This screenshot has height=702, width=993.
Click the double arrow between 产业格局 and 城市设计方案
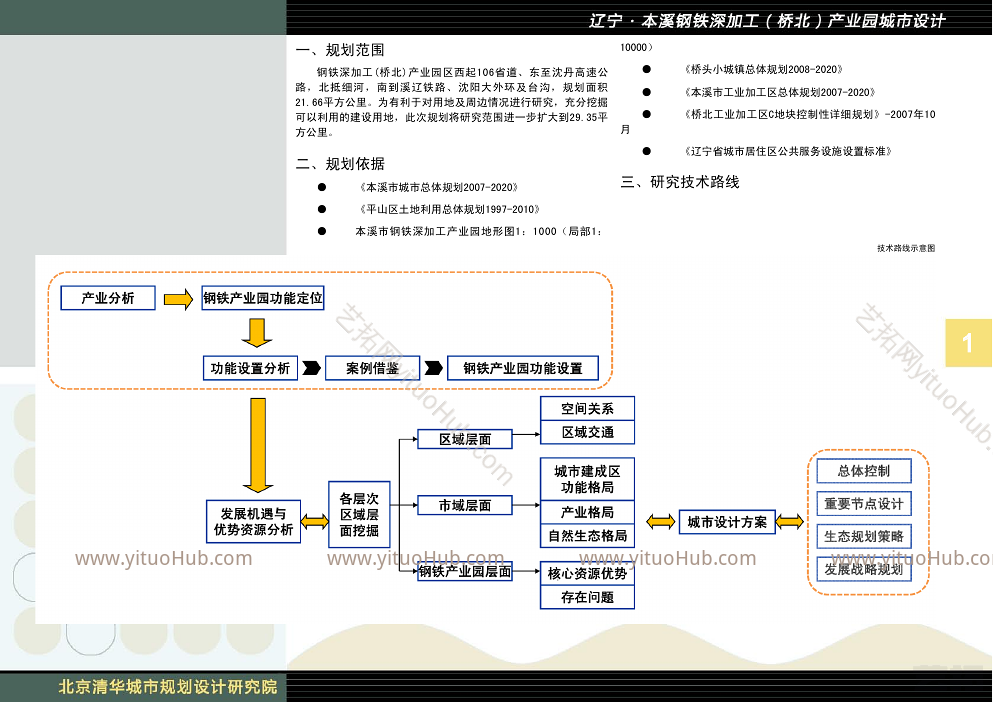pos(661,521)
